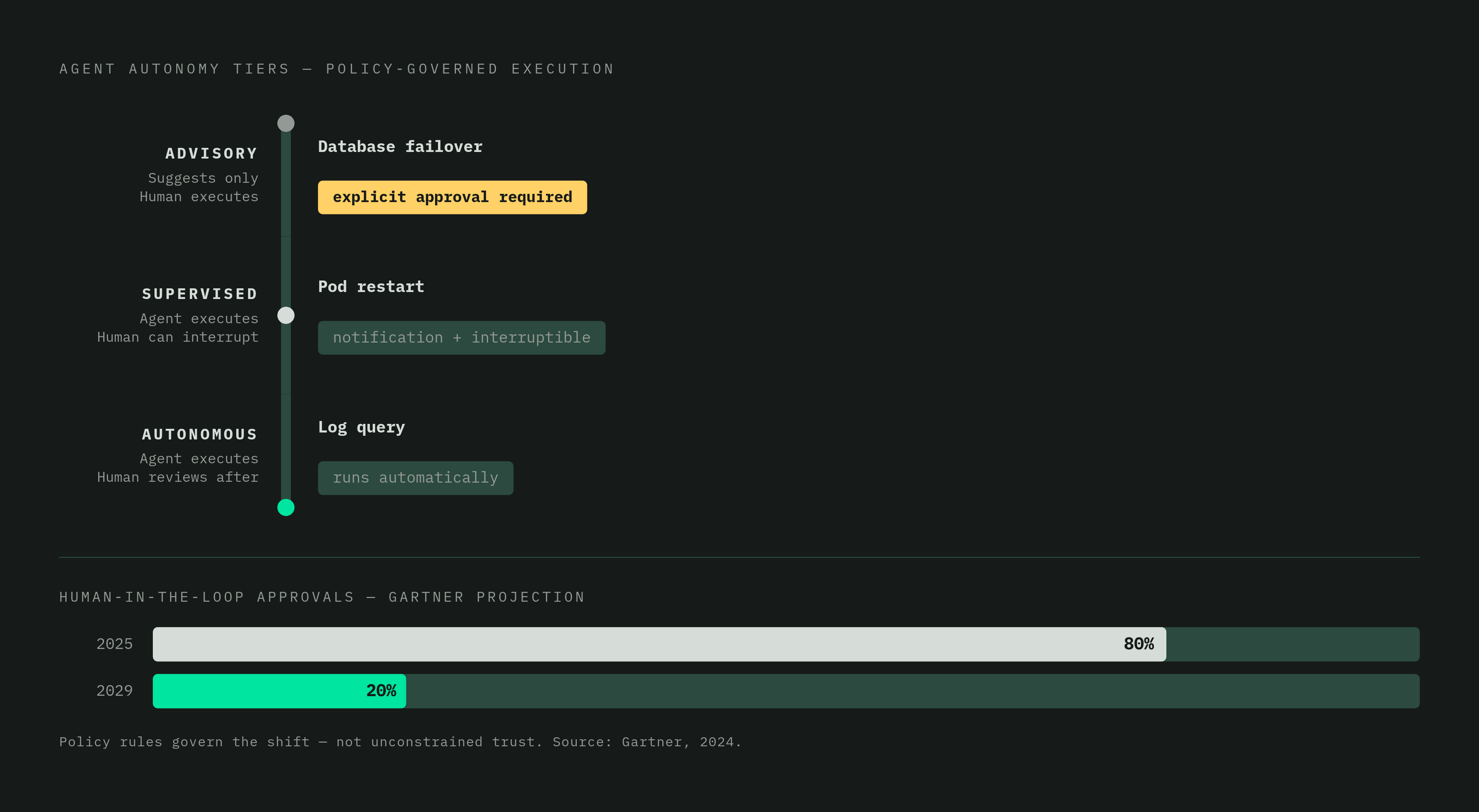This screenshot has height=812, width=1479.
Task: Select the 'notification + interruptible' badge
Action: click(462, 338)
